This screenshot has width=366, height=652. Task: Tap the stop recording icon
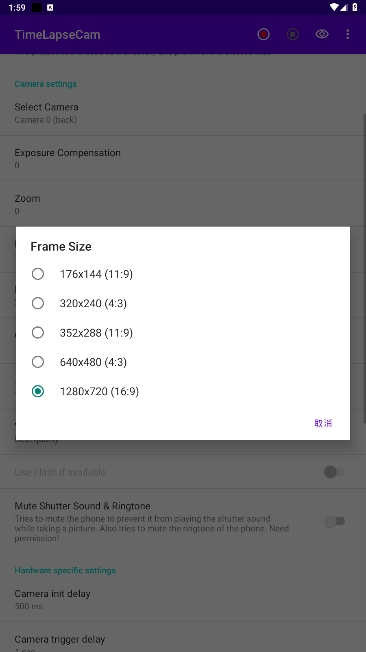[x=293, y=34]
